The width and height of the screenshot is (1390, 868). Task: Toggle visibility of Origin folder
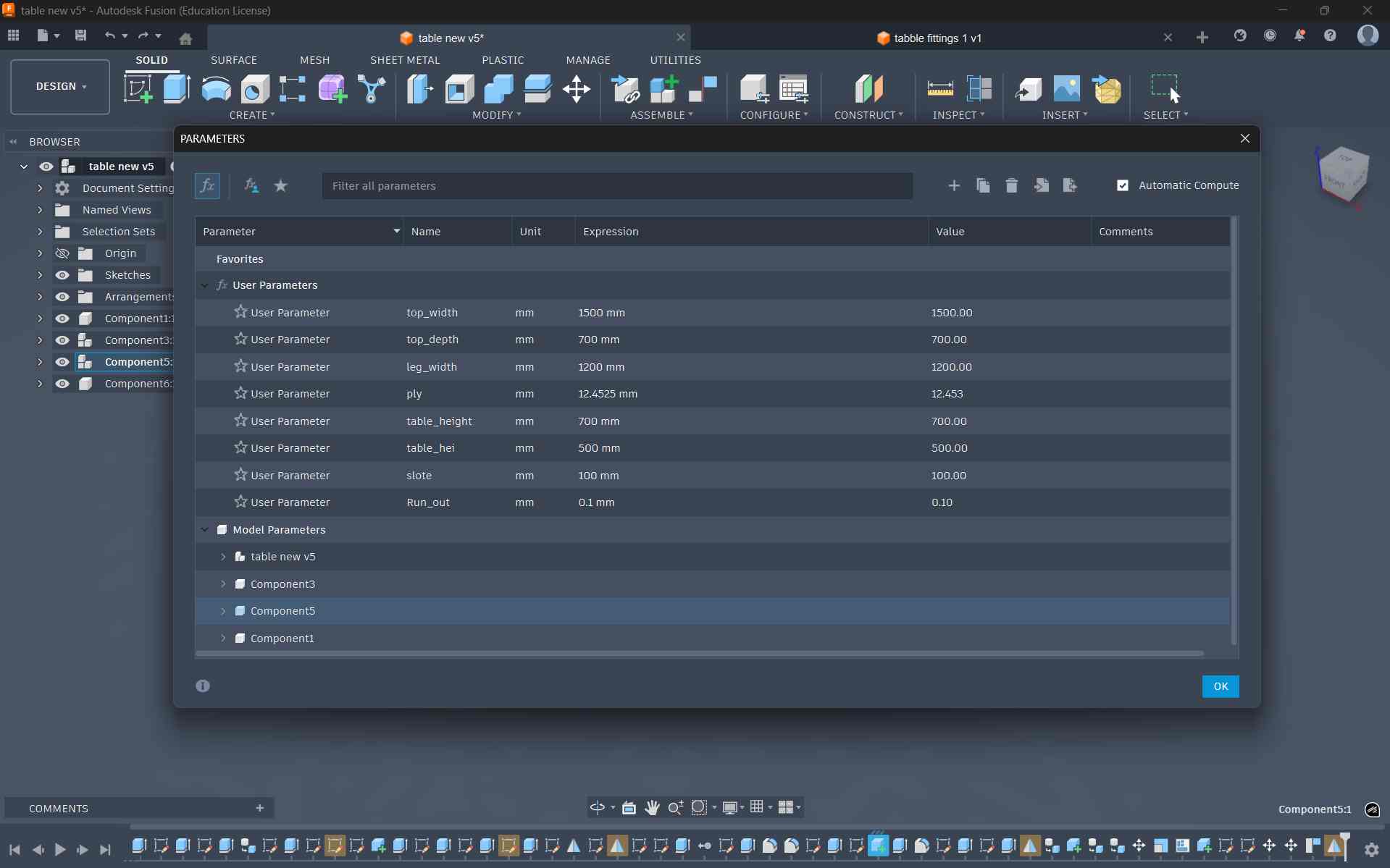coord(62,253)
